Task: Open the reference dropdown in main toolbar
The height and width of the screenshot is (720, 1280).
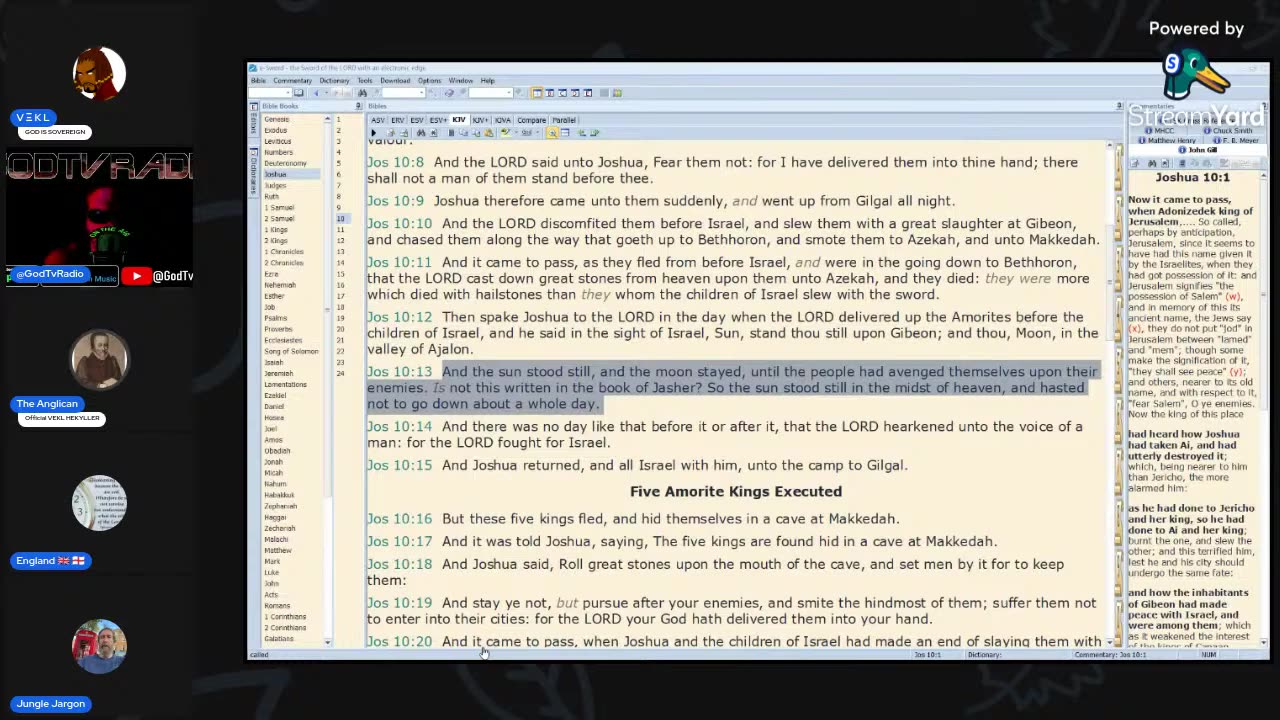Action: (x=288, y=93)
